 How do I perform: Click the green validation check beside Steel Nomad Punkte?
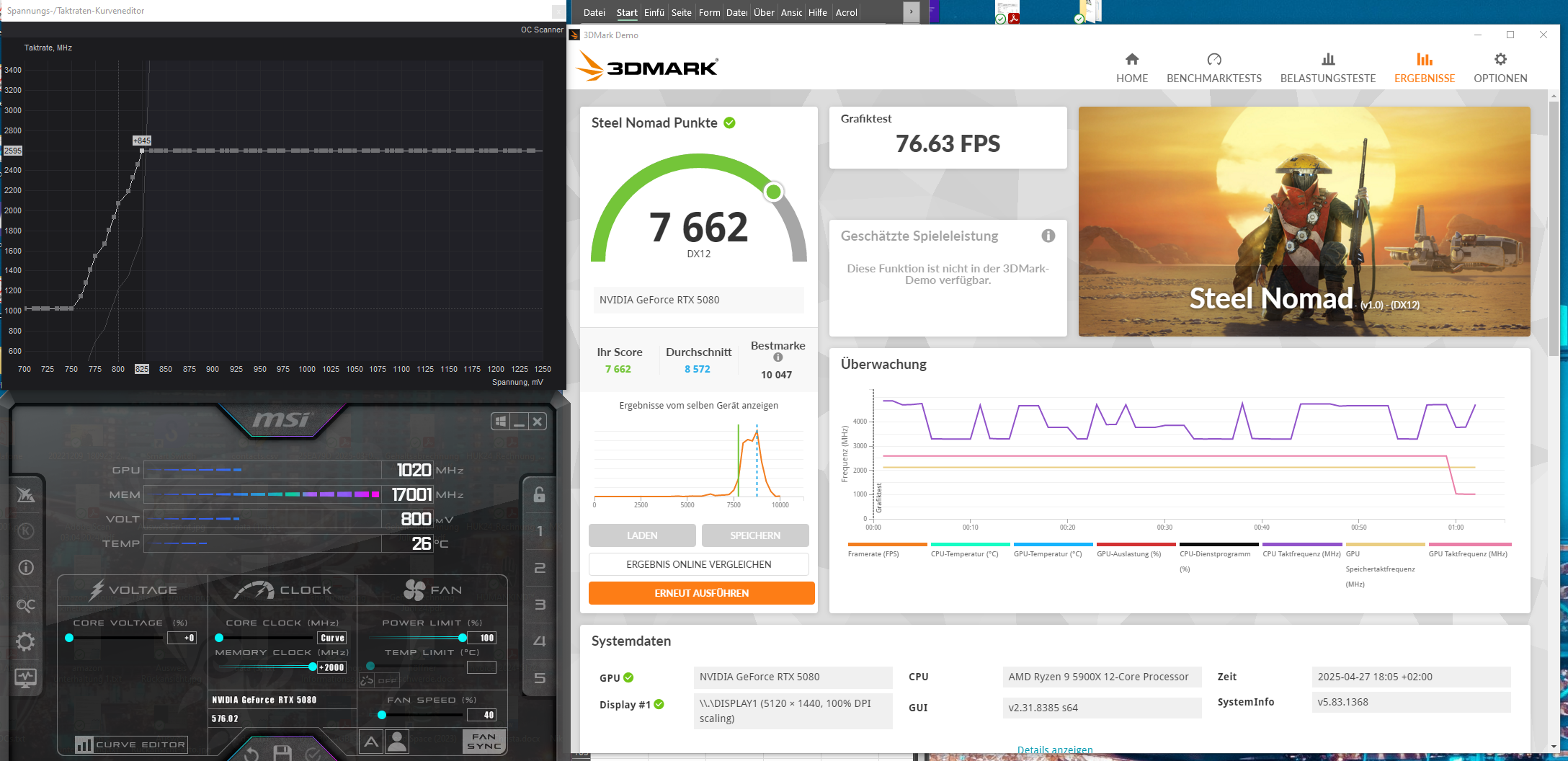[x=729, y=123]
